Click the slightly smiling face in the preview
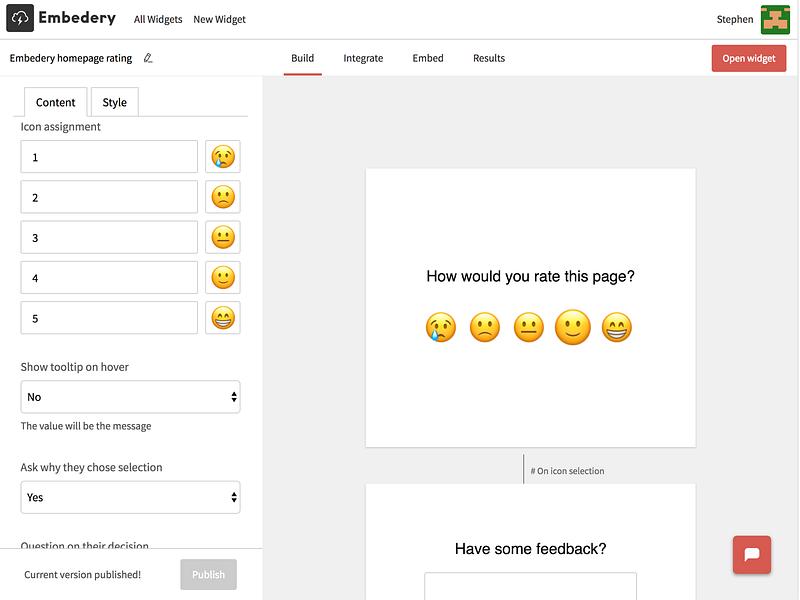800x600 pixels. coord(572,327)
